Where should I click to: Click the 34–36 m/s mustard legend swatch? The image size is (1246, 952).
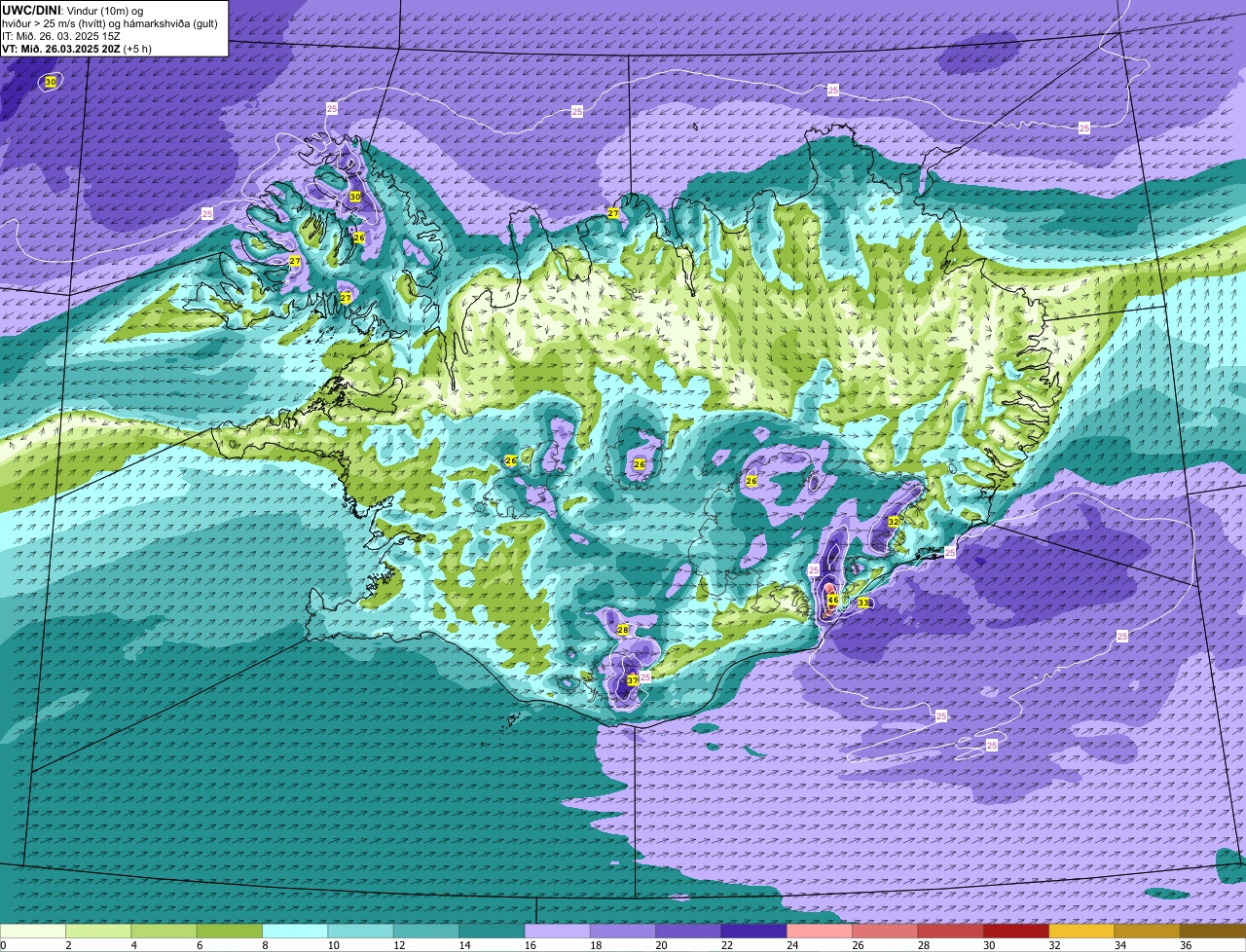1147,931
